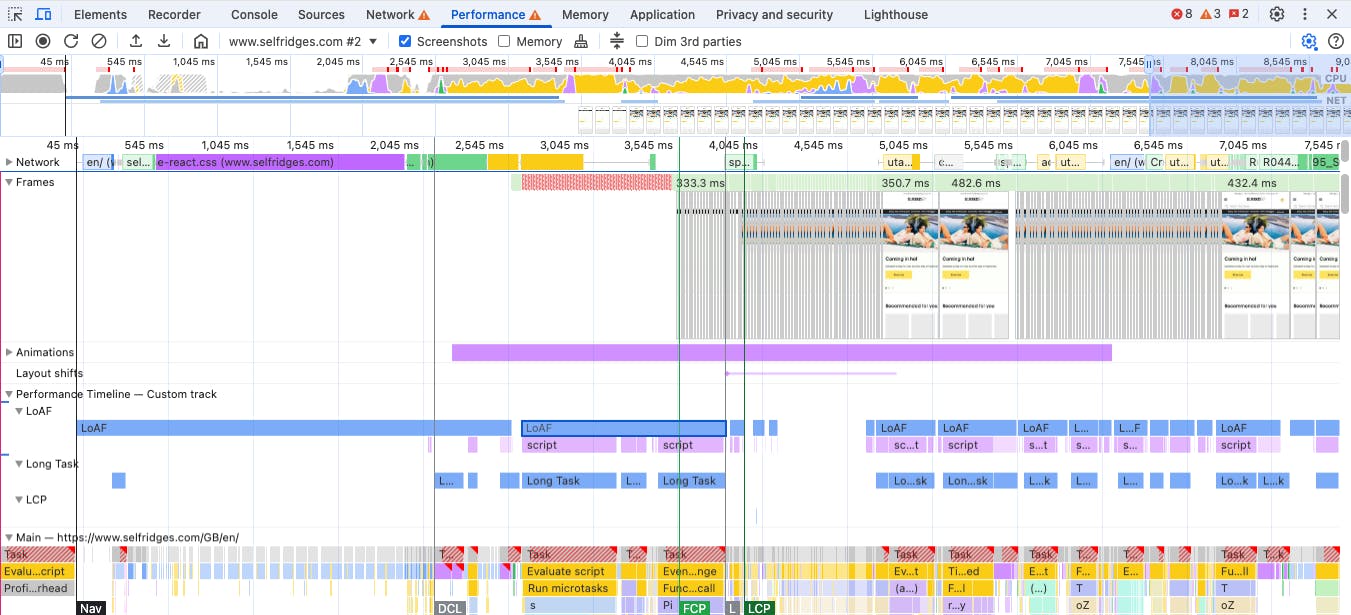Upload a saved performance profile
This screenshot has width=1351, height=615.
(136, 41)
